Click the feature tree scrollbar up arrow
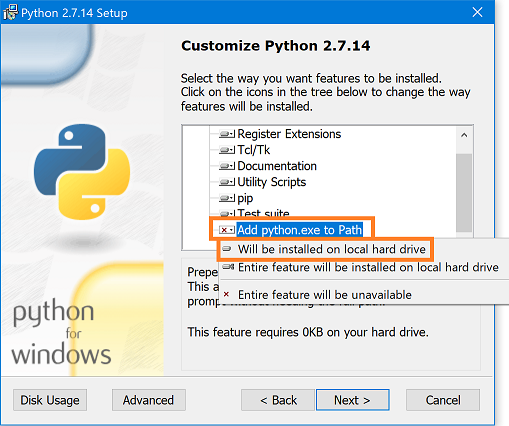The height and width of the screenshot is (426, 509). pyautogui.click(x=464, y=135)
